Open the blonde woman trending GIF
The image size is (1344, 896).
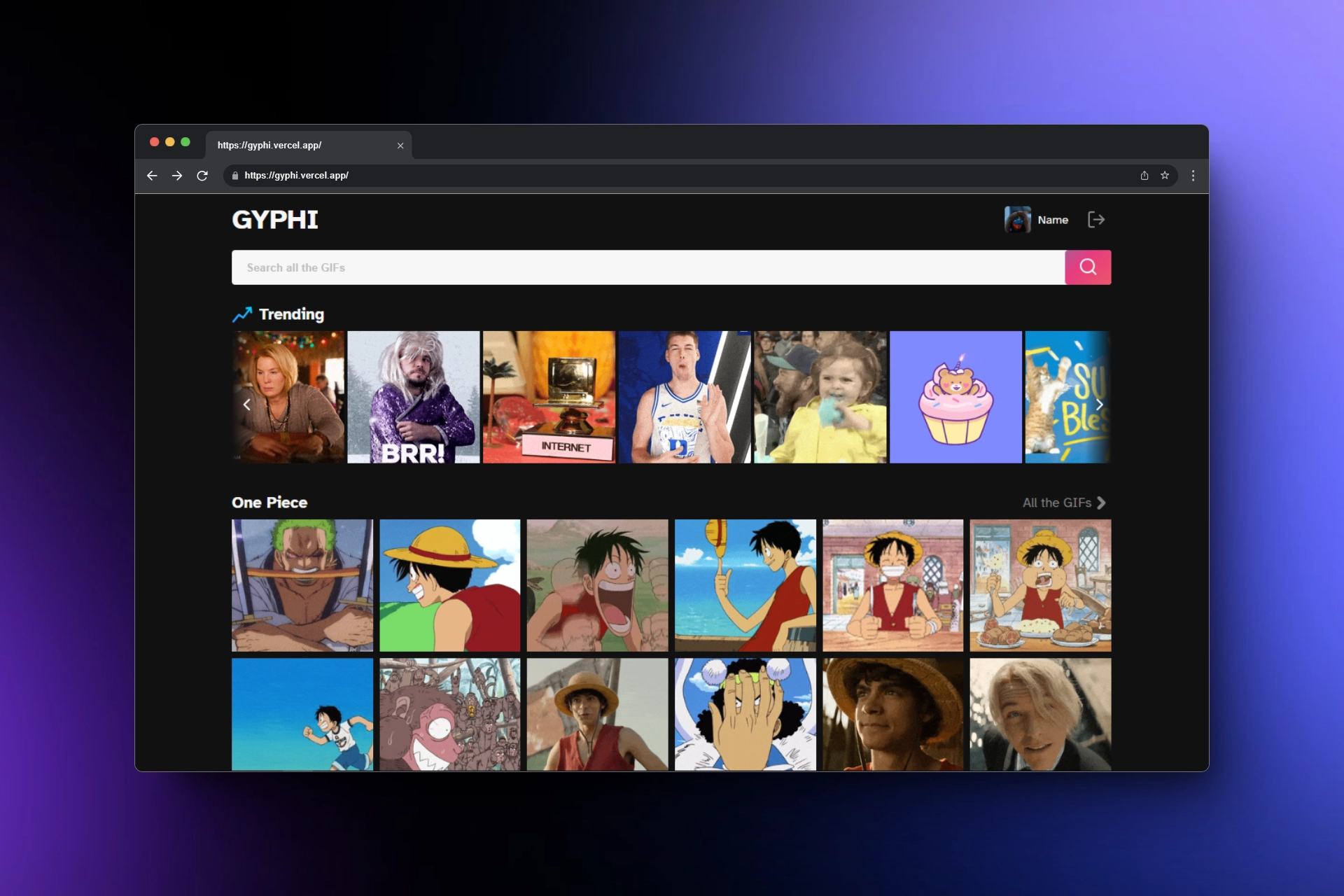tap(288, 397)
